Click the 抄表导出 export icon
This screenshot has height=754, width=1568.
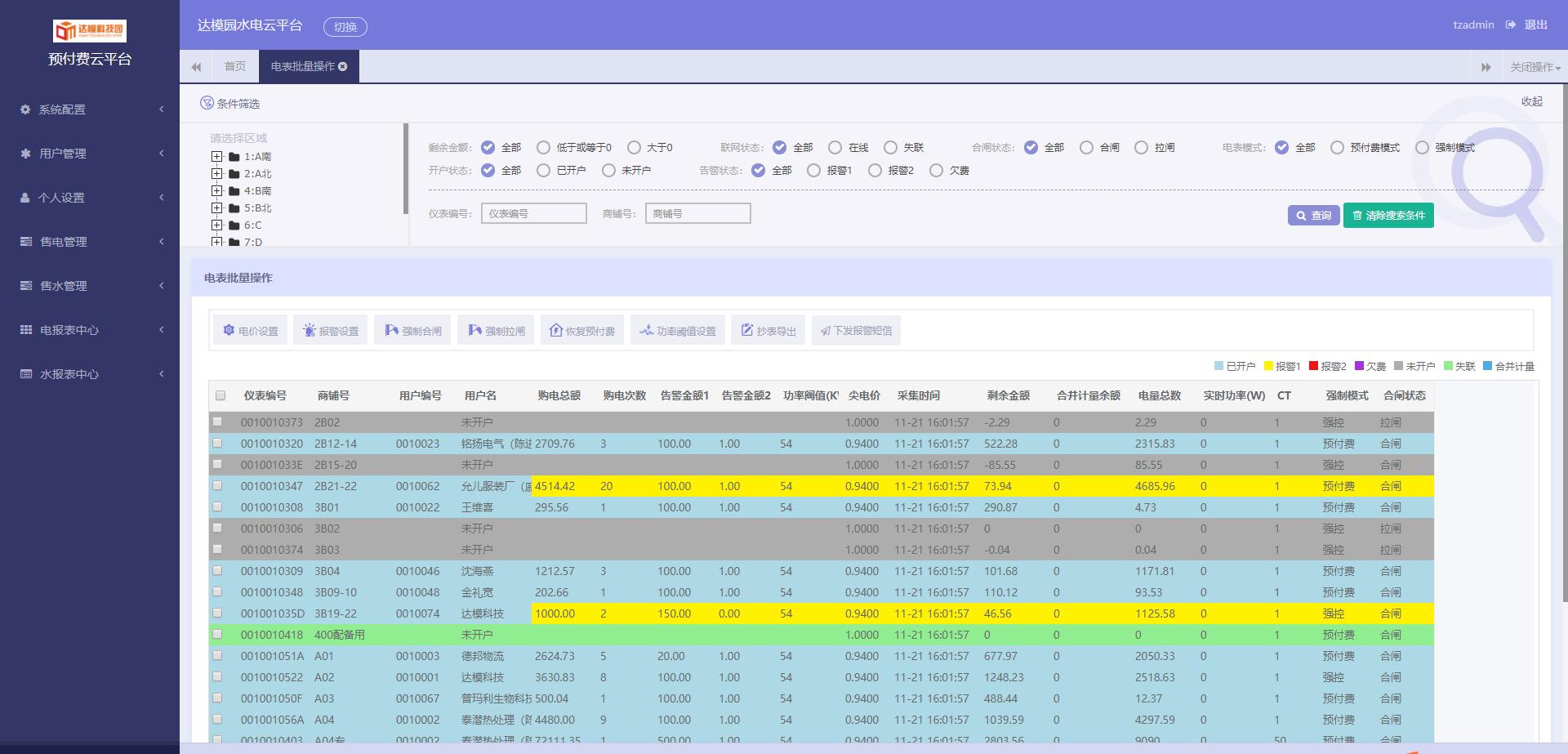tap(746, 331)
